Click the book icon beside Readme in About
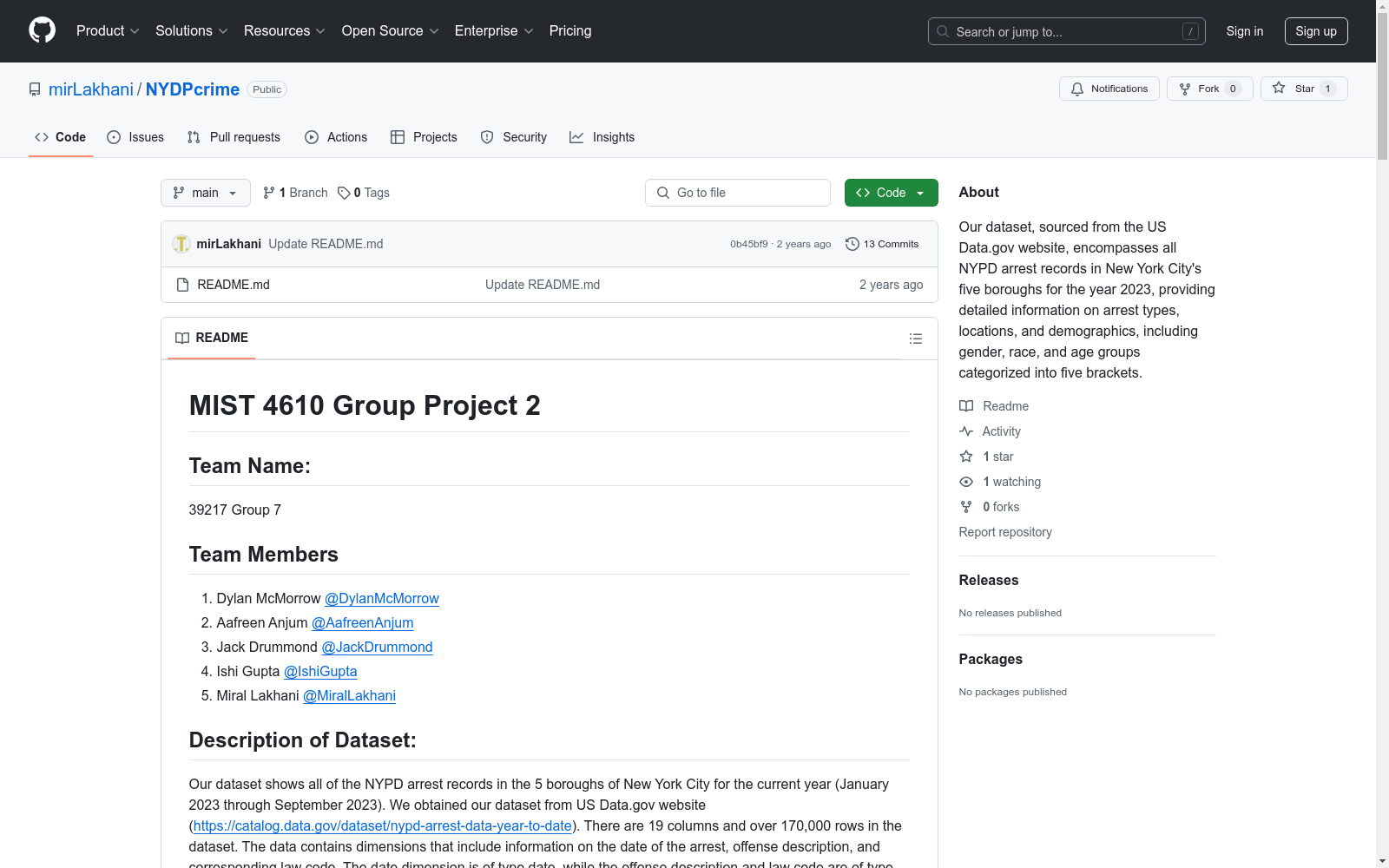Screen dimensions: 1389x868 tap(966, 406)
